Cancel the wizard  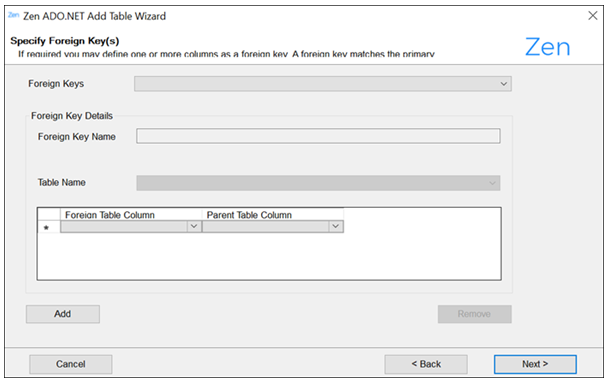tap(71, 364)
